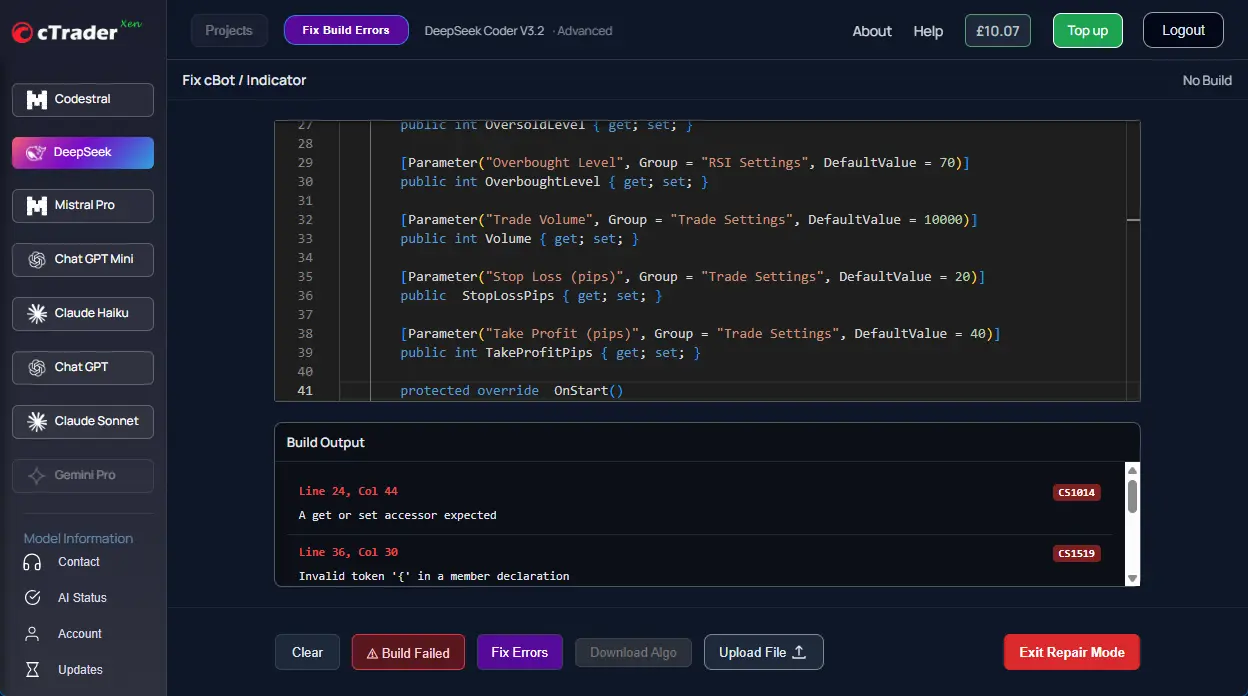This screenshot has width=1248, height=696.
Task: Open the Advanced options for DeepSeek Coder
Action: 584,31
